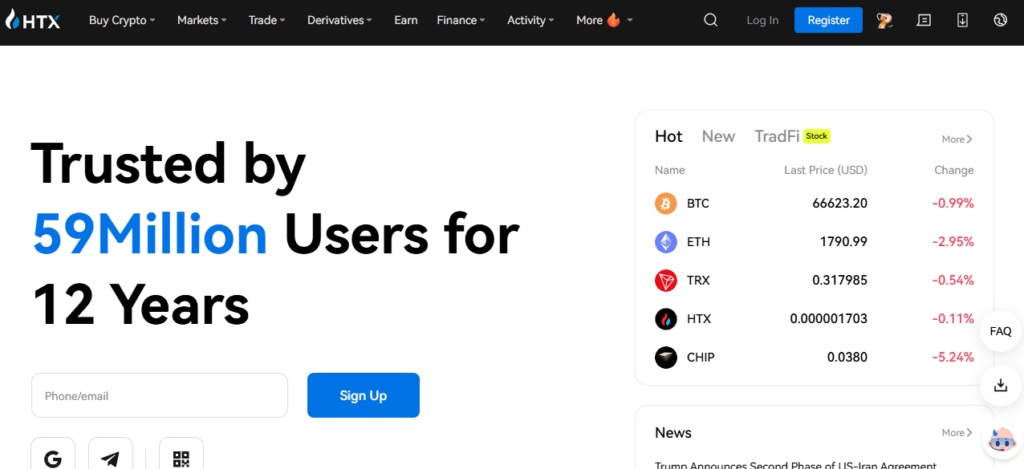Viewport: 1024px width, 469px height.
Task: Click the fire icon next to More
Action: (x=613, y=20)
